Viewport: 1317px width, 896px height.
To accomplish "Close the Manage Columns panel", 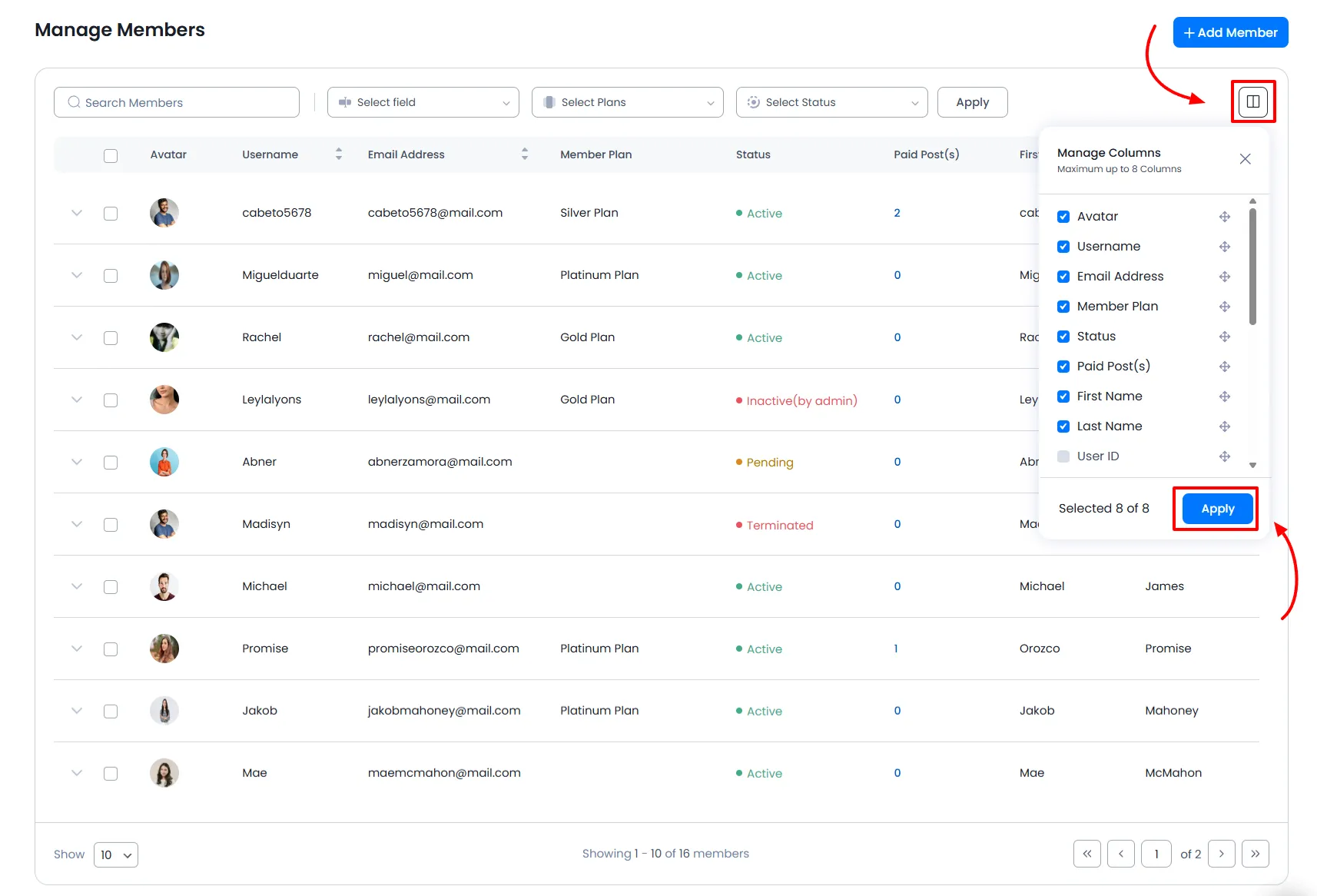I will pos(1245,159).
